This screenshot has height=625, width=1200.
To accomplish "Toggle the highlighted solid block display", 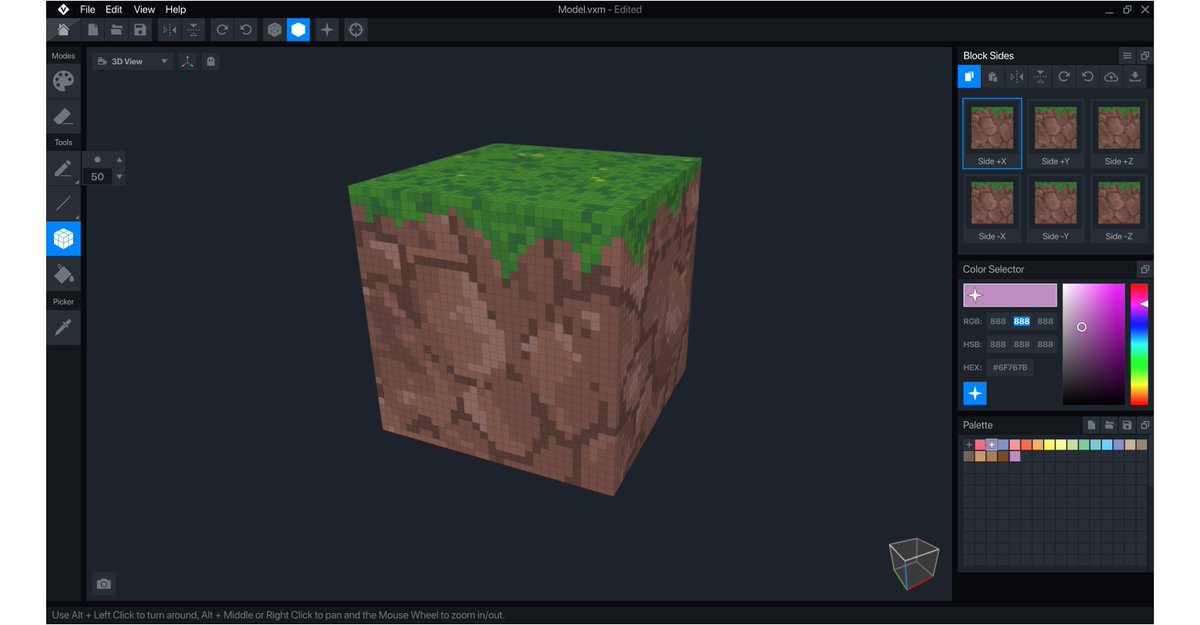I will click(x=298, y=30).
